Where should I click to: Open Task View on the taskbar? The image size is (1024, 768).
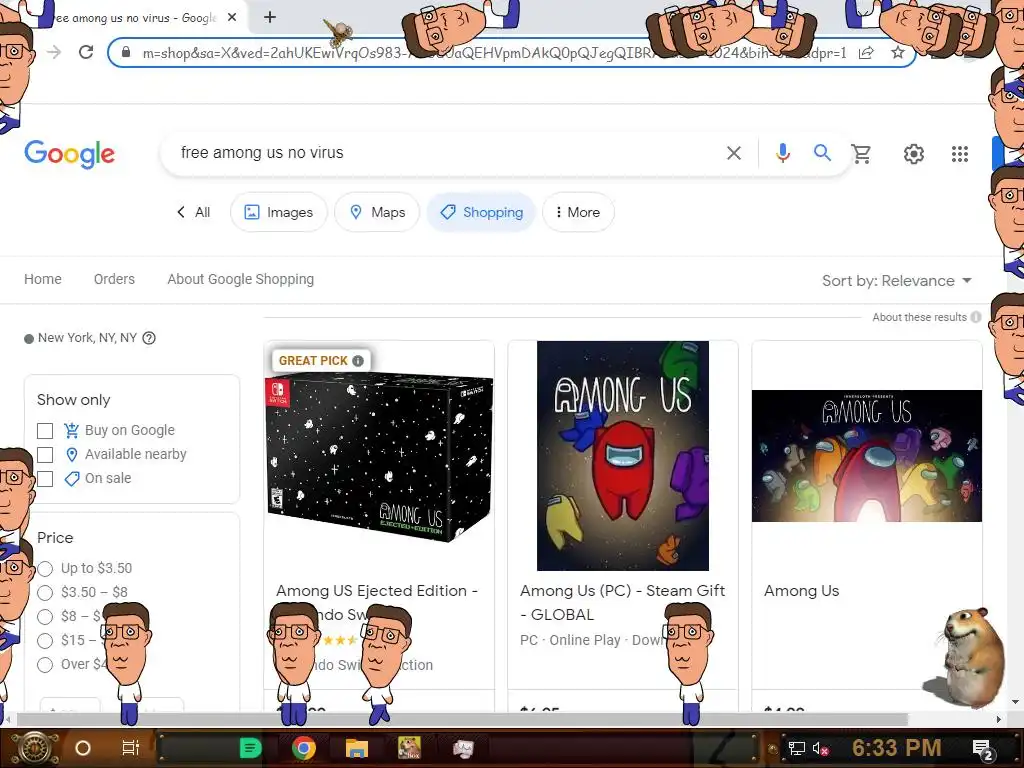(131, 748)
